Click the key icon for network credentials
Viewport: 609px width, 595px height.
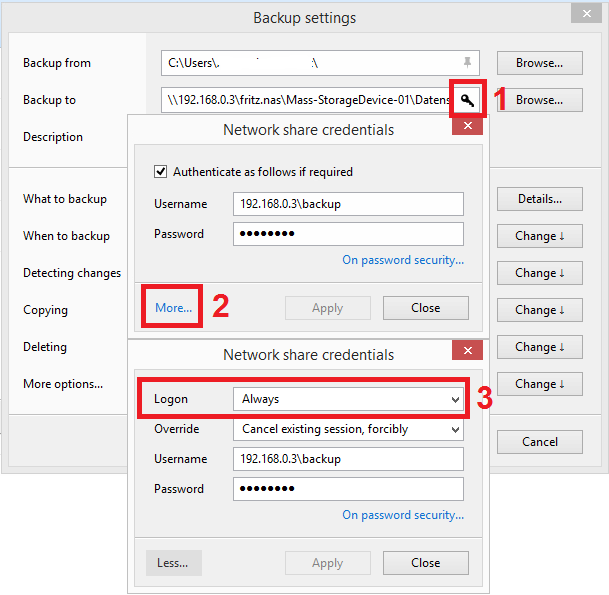467,100
